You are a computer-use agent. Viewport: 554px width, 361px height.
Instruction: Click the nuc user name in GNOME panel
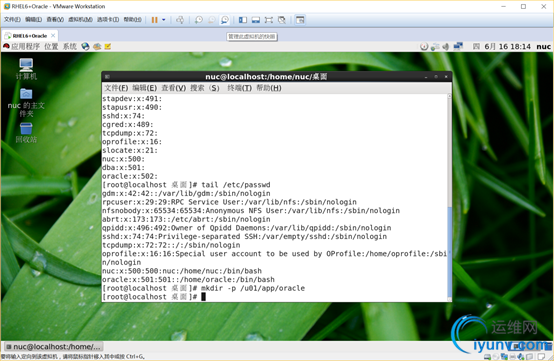543,46
